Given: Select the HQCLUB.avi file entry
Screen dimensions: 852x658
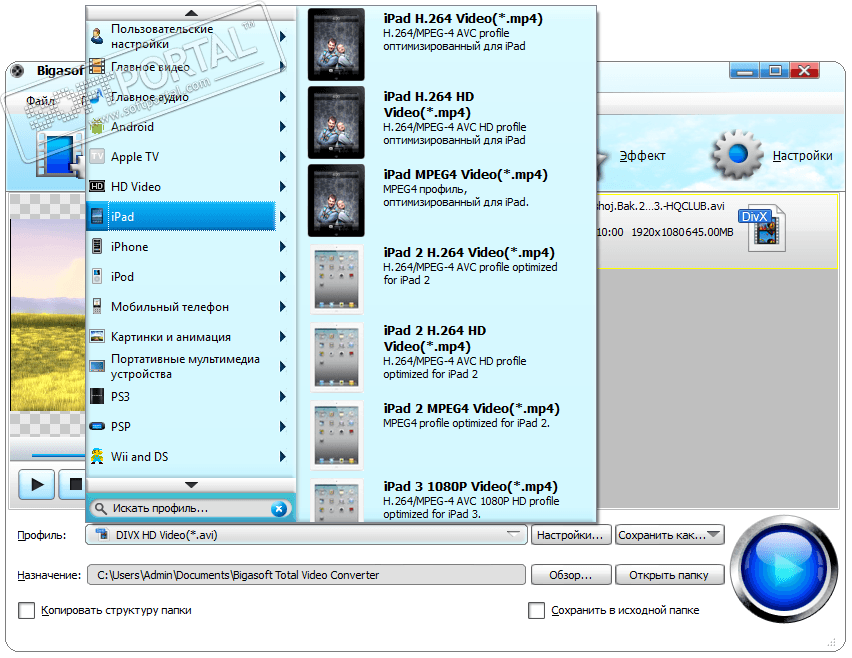Looking at the screenshot, I should pos(716,232).
